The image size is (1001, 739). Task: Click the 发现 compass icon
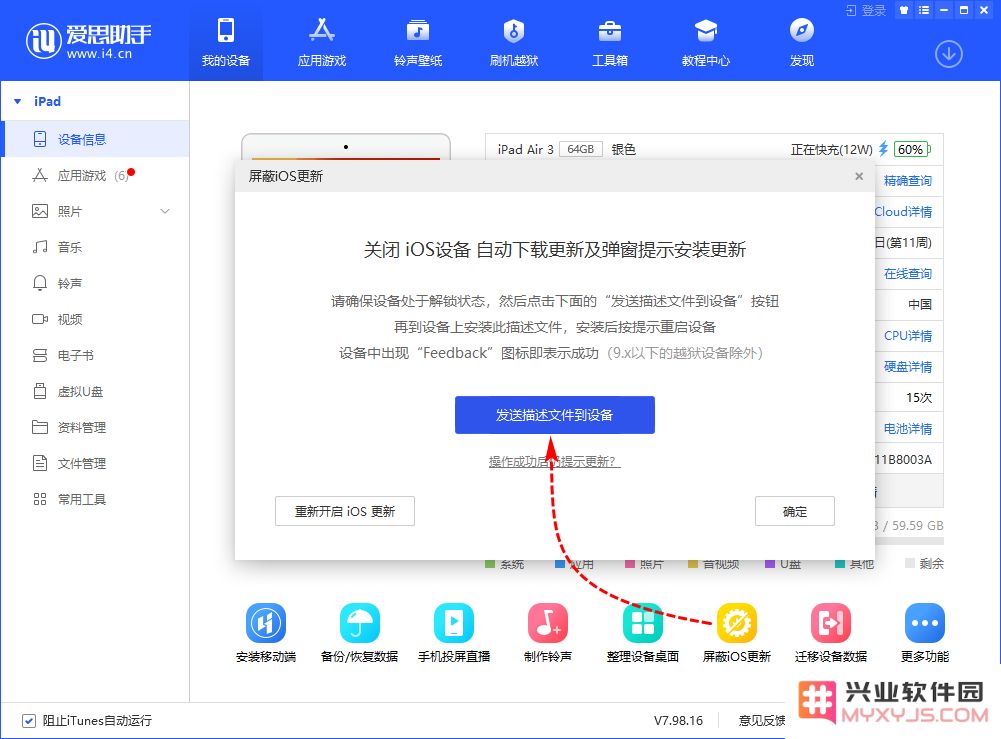coord(802,31)
